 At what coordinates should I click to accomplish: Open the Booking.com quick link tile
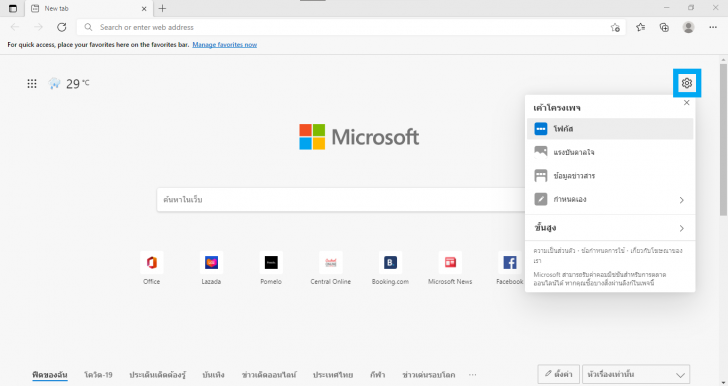pyautogui.click(x=390, y=268)
